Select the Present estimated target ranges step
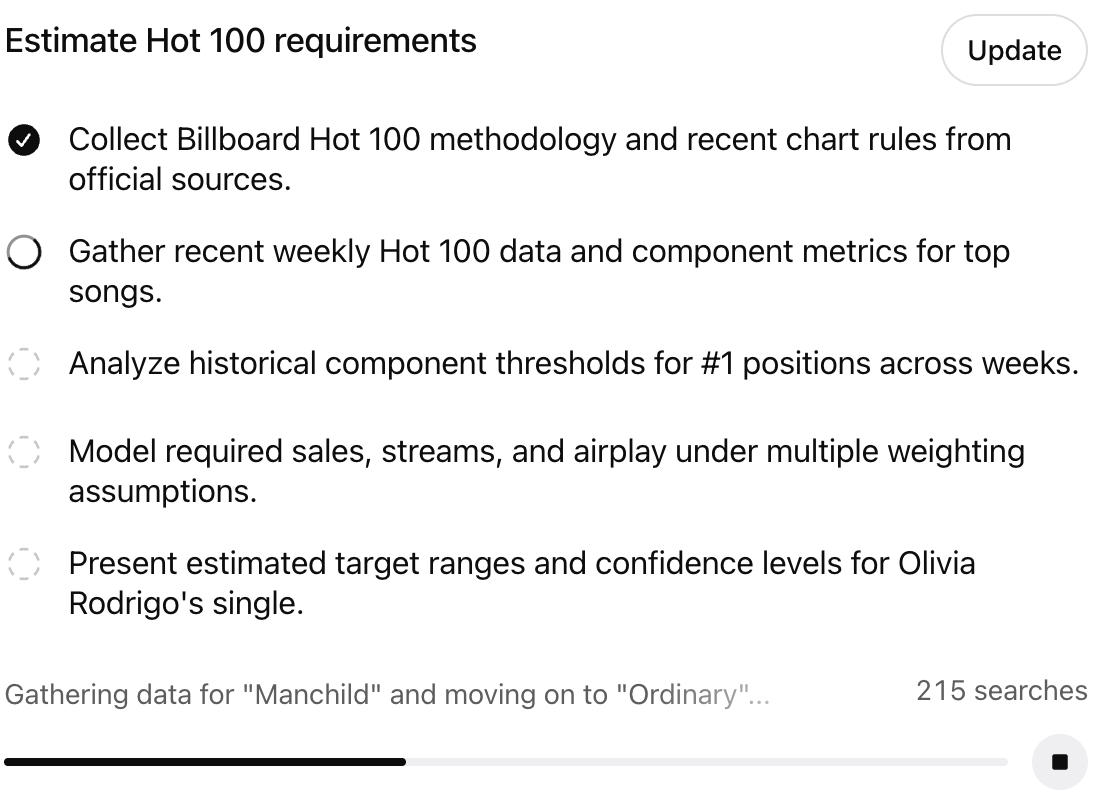 tap(522, 583)
